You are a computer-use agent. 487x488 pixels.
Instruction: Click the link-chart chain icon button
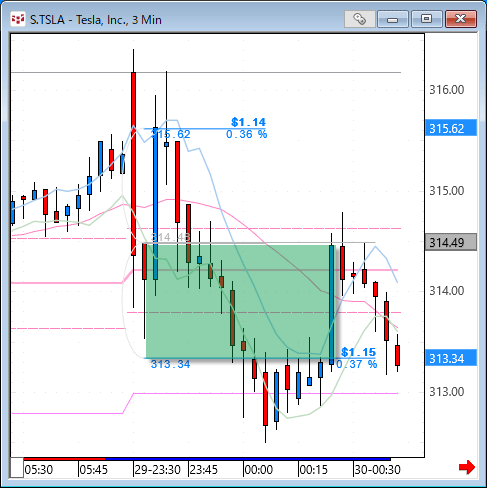[x=360, y=19]
